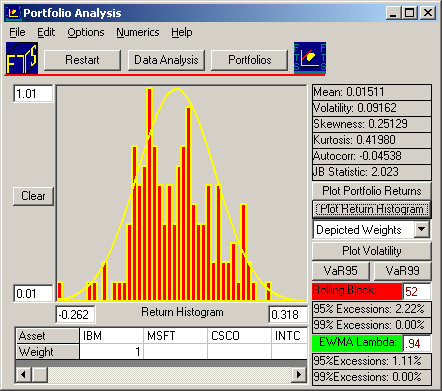This screenshot has width=442, height=391.
Task: Click the IBM weight cell containing 1
Action: click(111, 352)
